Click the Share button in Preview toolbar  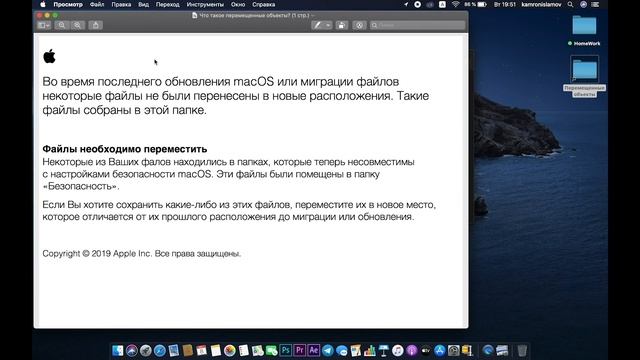coord(96,25)
